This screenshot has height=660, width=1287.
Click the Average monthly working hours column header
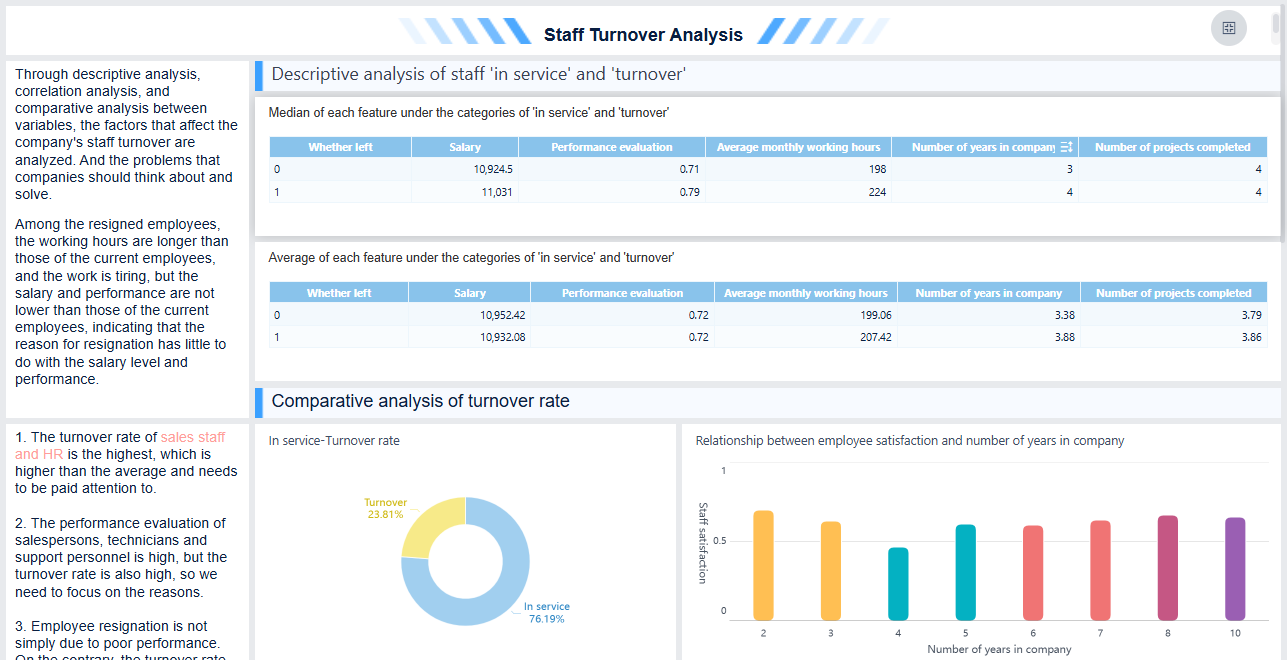pos(798,146)
